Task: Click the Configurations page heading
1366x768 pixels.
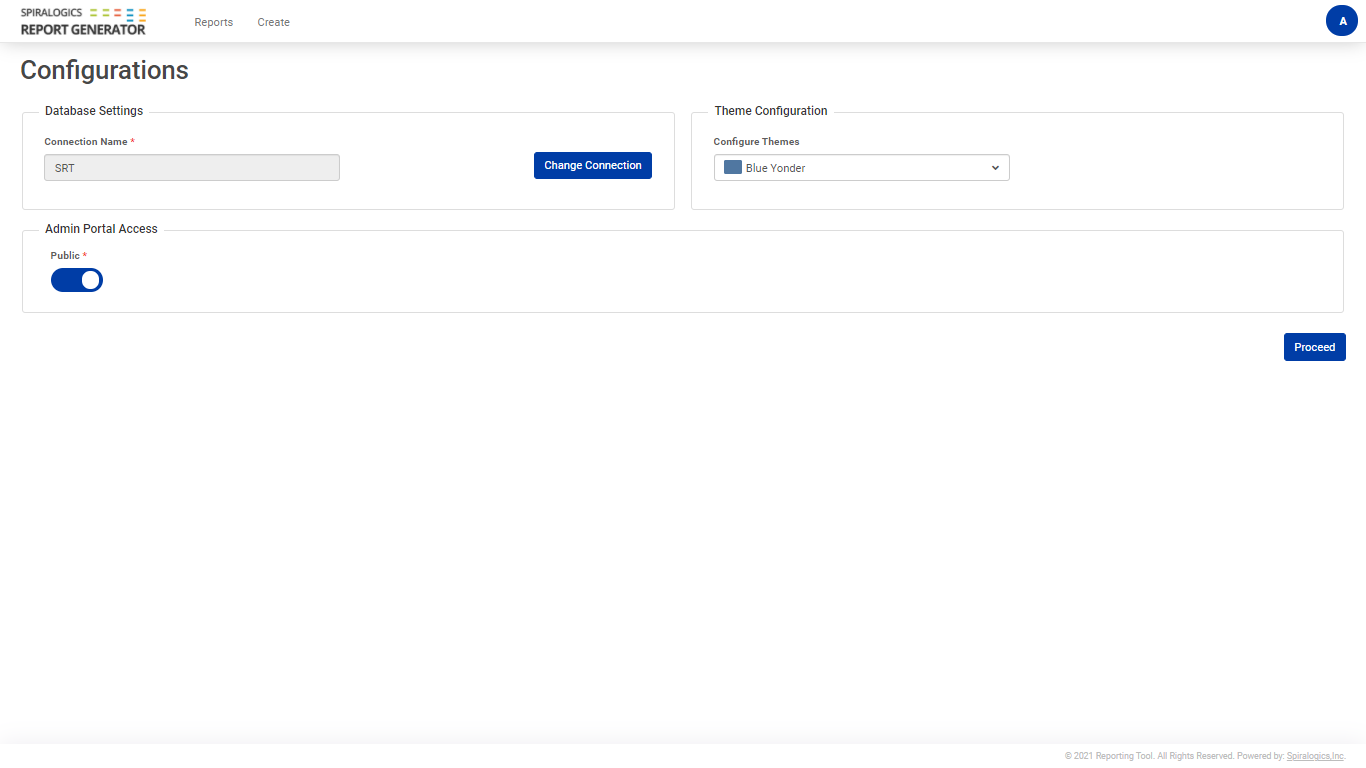Action: click(x=104, y=70)
